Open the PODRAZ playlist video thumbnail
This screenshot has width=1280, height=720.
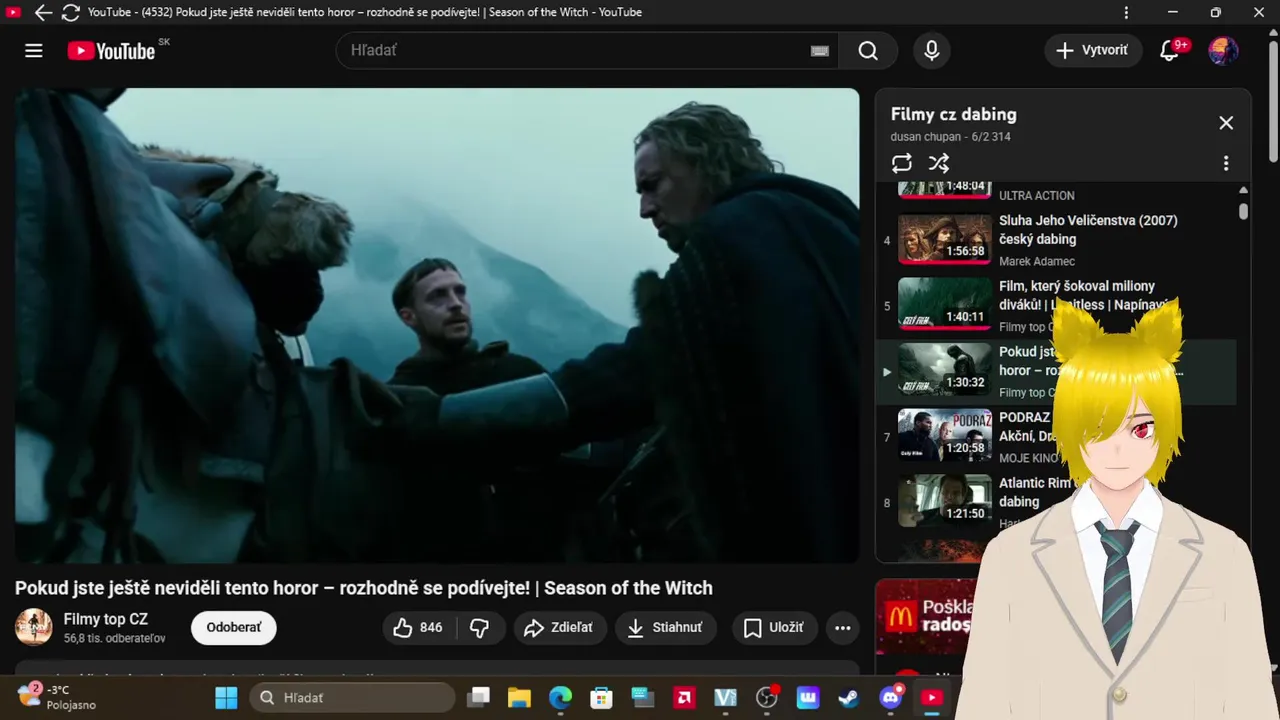click(945, 436)
